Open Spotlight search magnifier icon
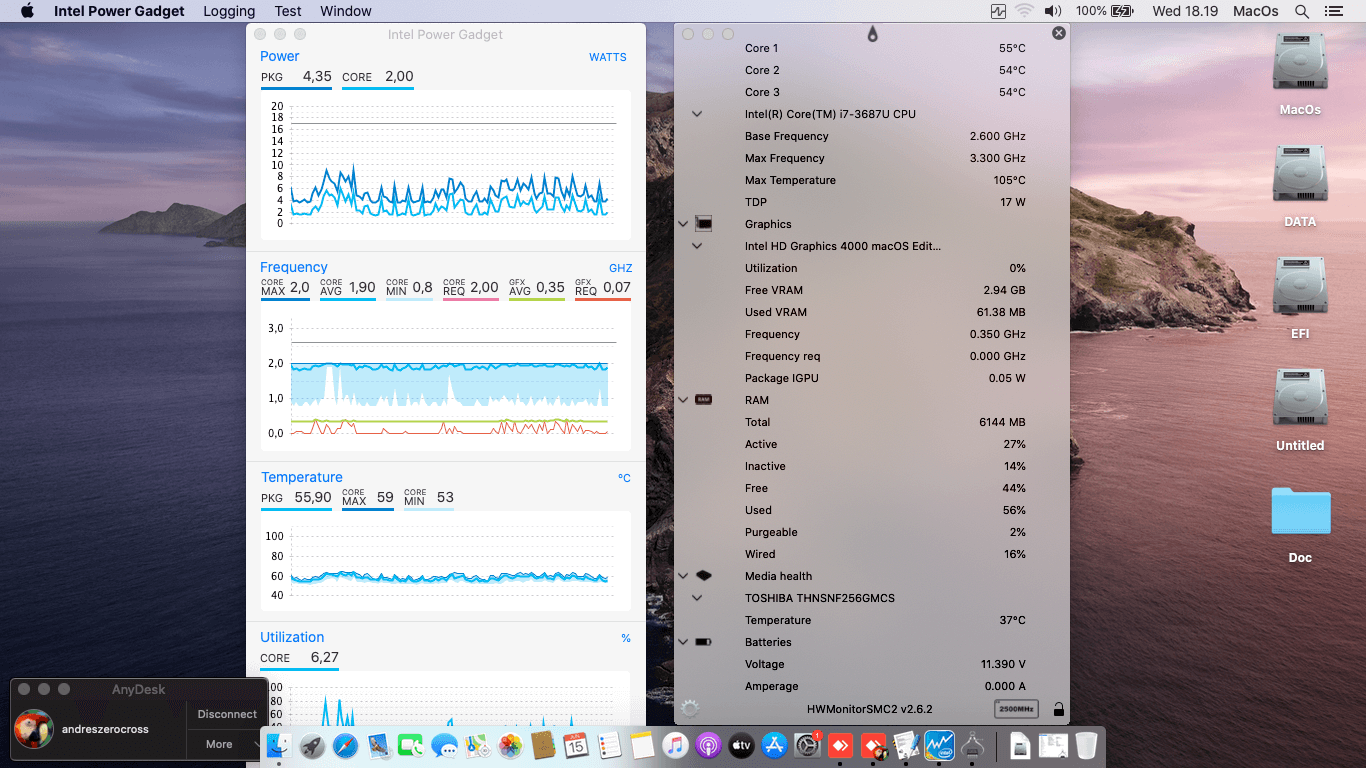 tap(1302, 11)
